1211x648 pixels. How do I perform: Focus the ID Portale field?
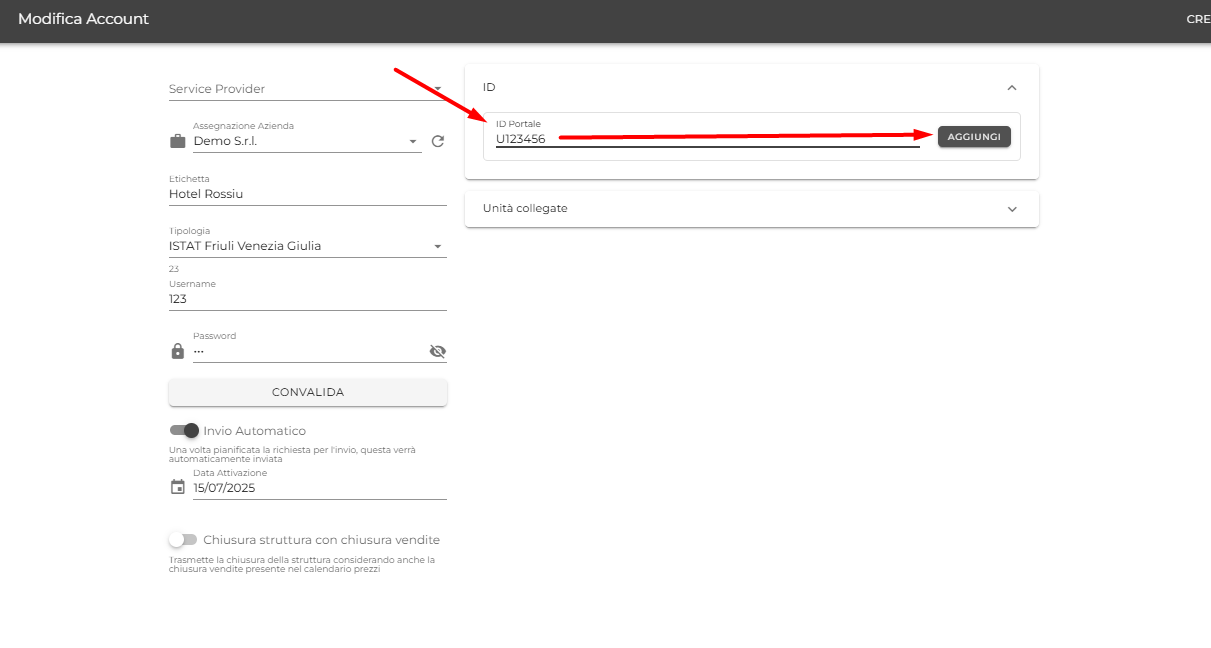[x=707, y=139]
